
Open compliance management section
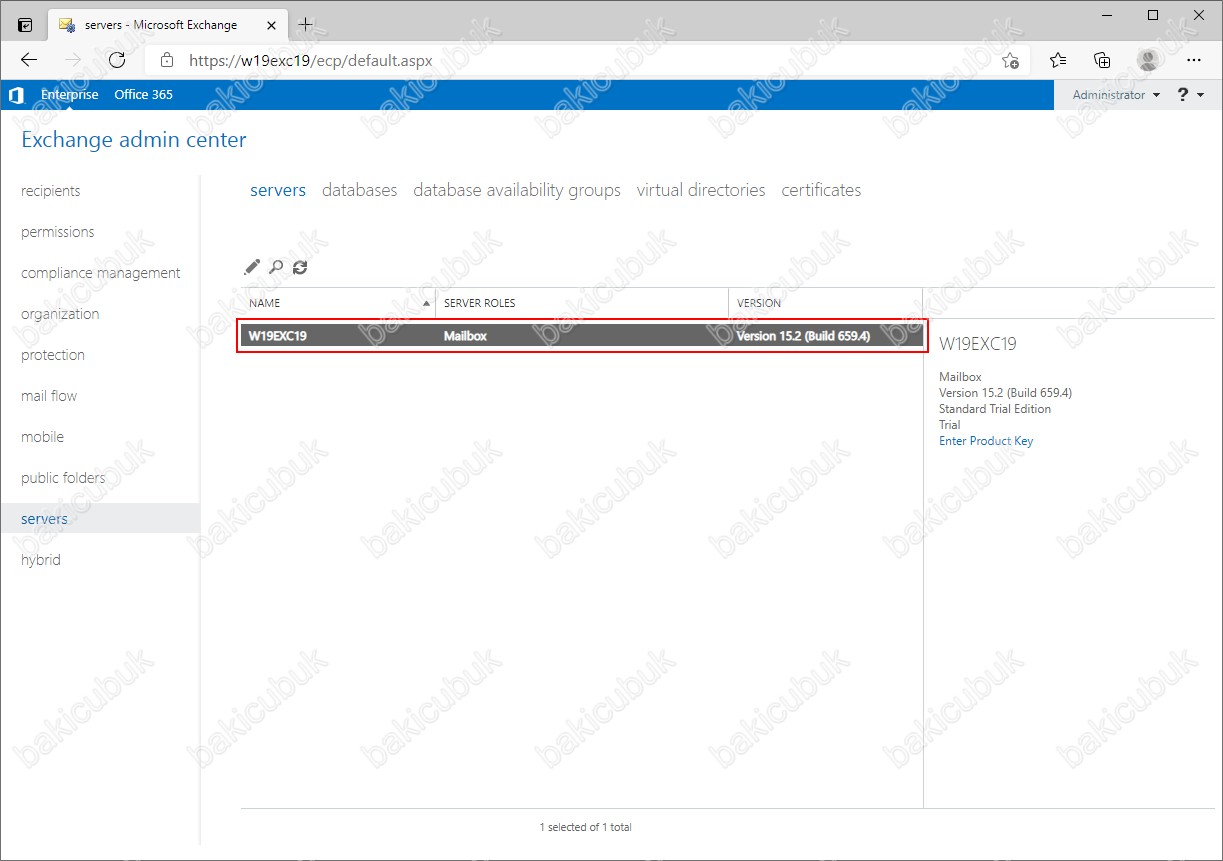pos(101,273)
